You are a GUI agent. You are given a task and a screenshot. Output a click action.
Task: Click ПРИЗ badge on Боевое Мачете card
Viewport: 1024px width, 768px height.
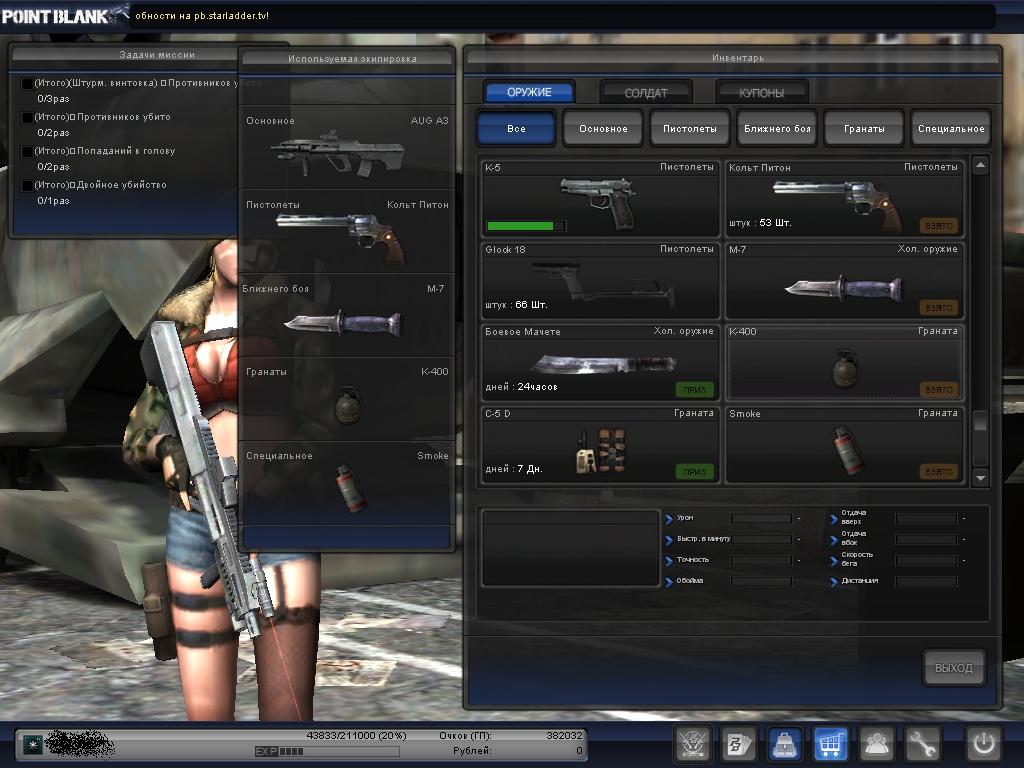(x=694, y=390)
